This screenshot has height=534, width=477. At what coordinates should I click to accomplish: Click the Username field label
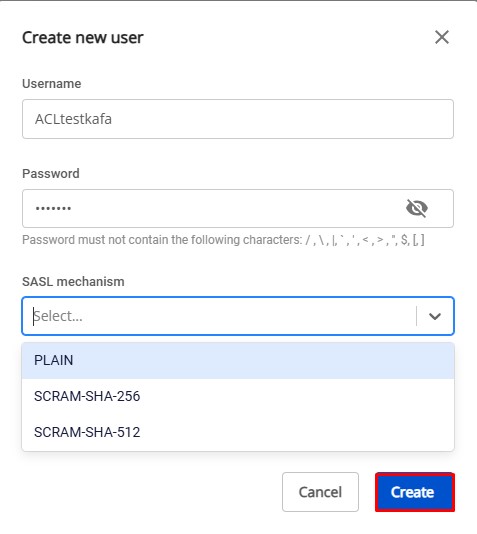click(x=52, y=83)
